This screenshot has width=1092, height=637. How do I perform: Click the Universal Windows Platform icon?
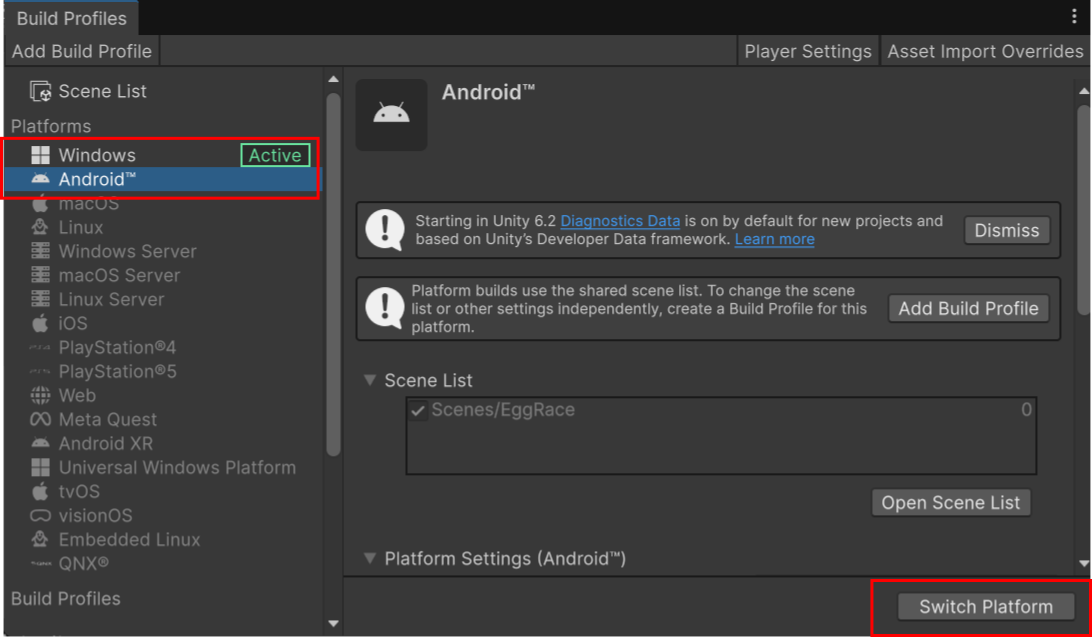[x=40, y=467]
